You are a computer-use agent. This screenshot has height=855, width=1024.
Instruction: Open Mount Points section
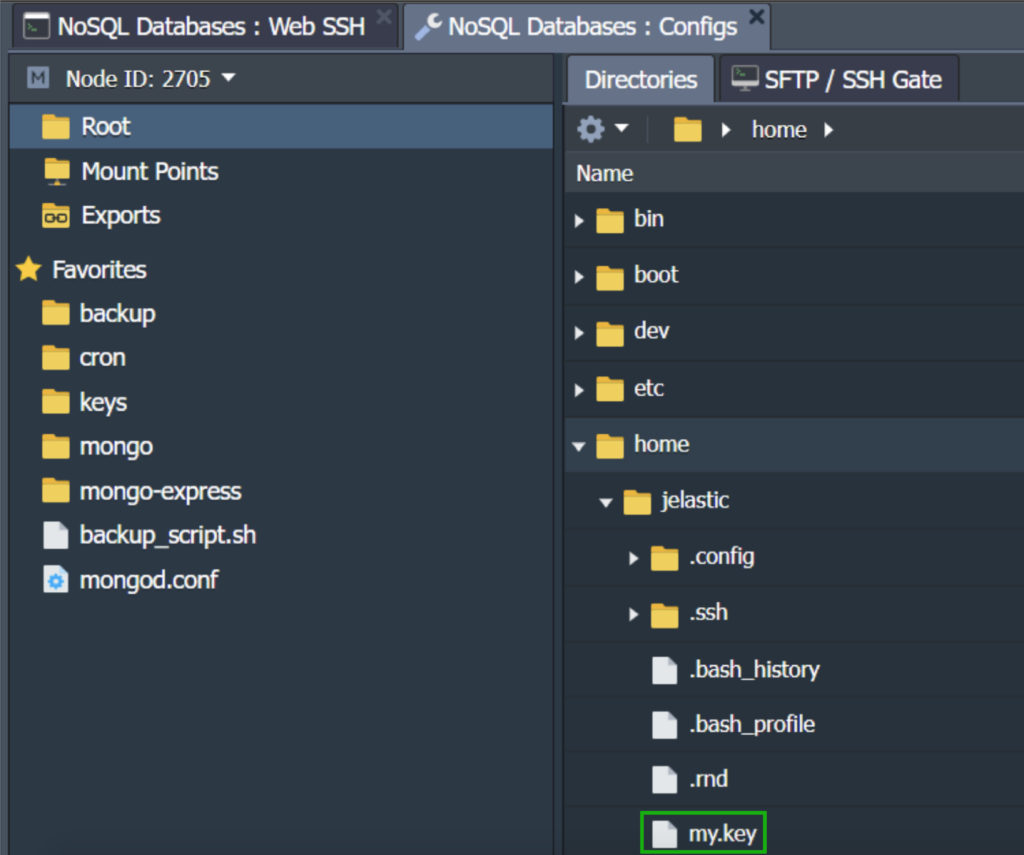point(150,172)
